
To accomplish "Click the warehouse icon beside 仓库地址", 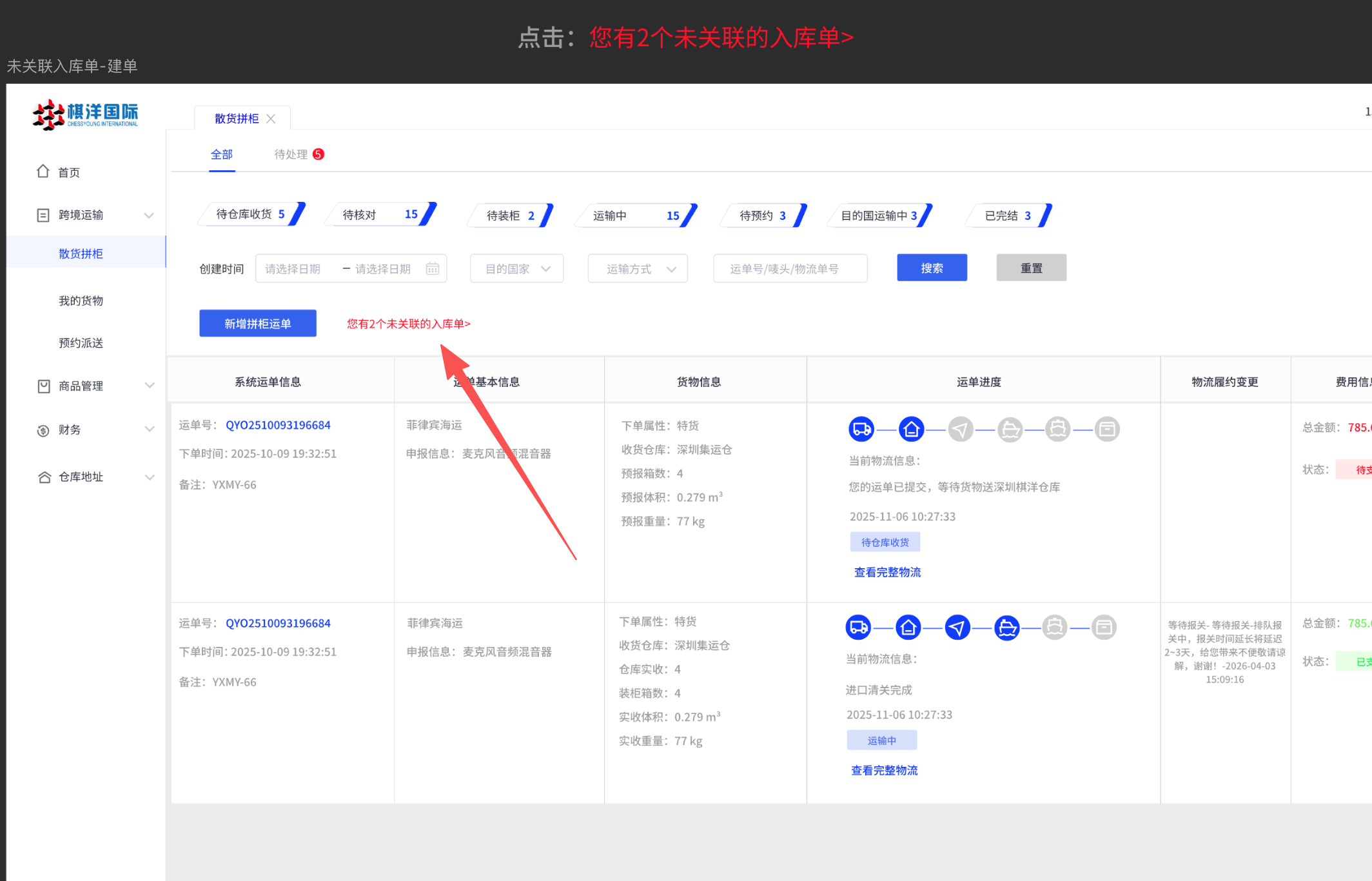I will tap(44, 477).
